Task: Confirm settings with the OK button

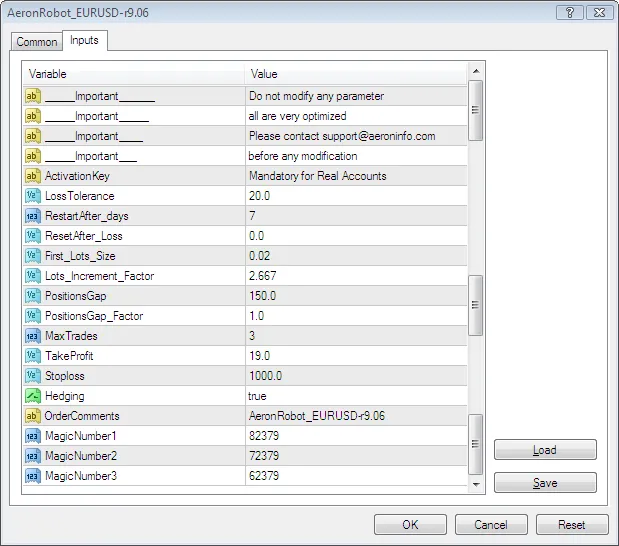Action: 410,525
